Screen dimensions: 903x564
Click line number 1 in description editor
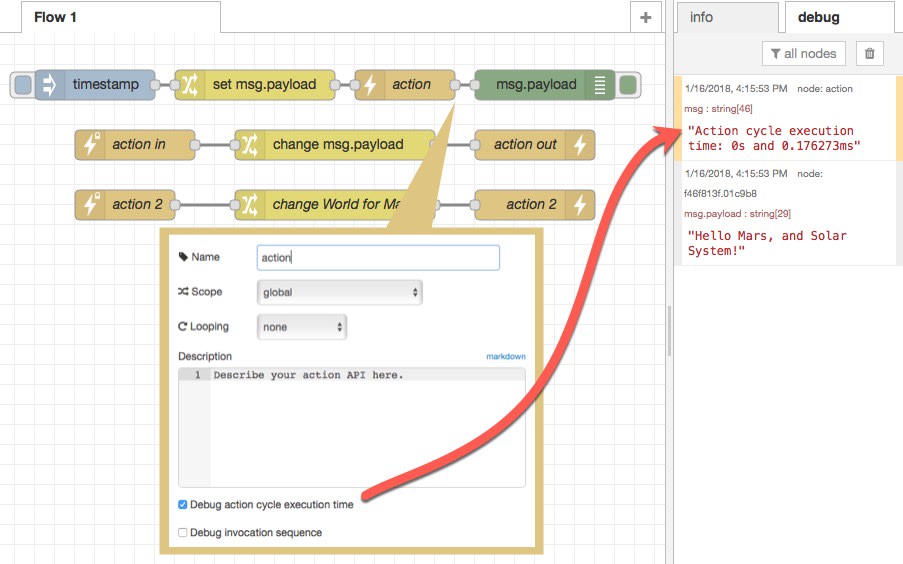[x=198, y=375]
